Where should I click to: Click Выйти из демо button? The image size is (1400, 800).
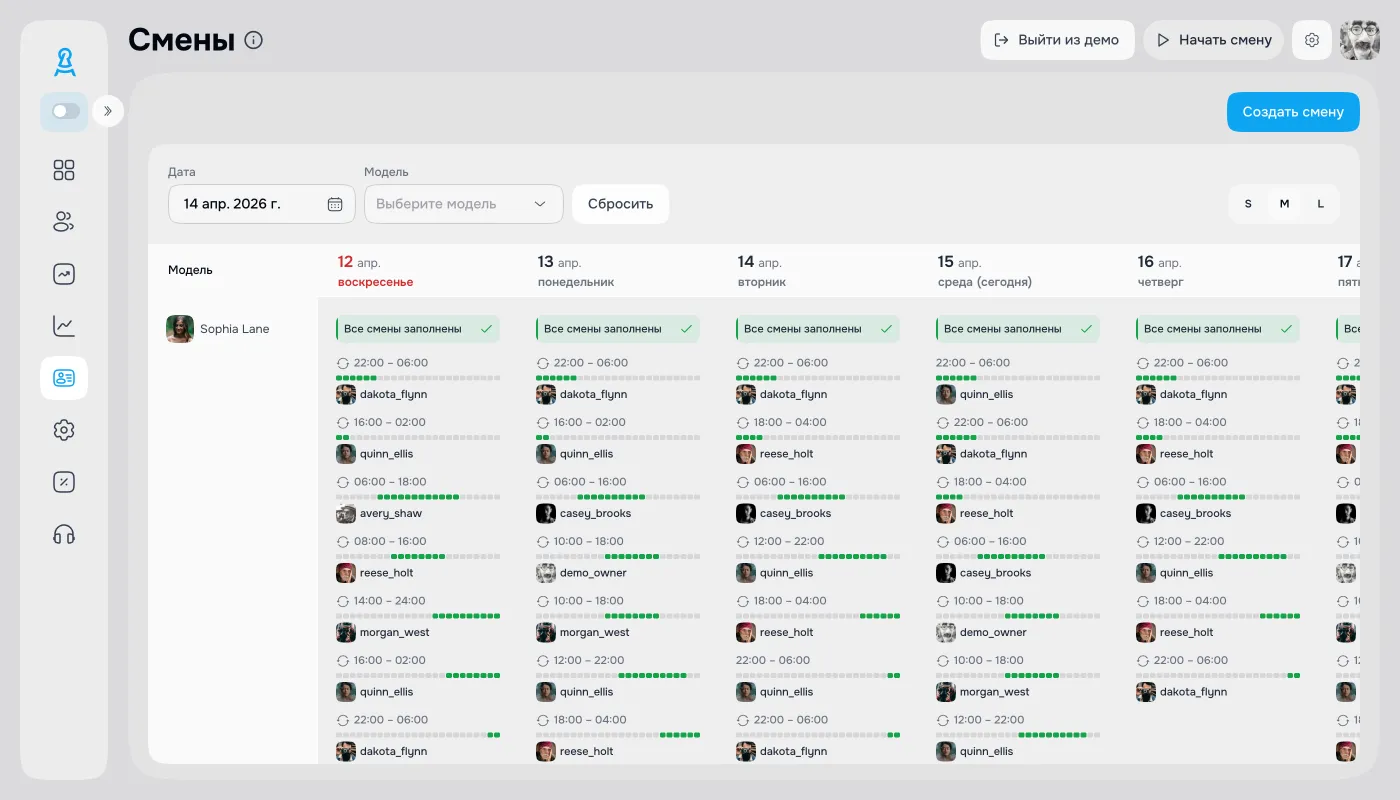click(x=1057, y=40)
